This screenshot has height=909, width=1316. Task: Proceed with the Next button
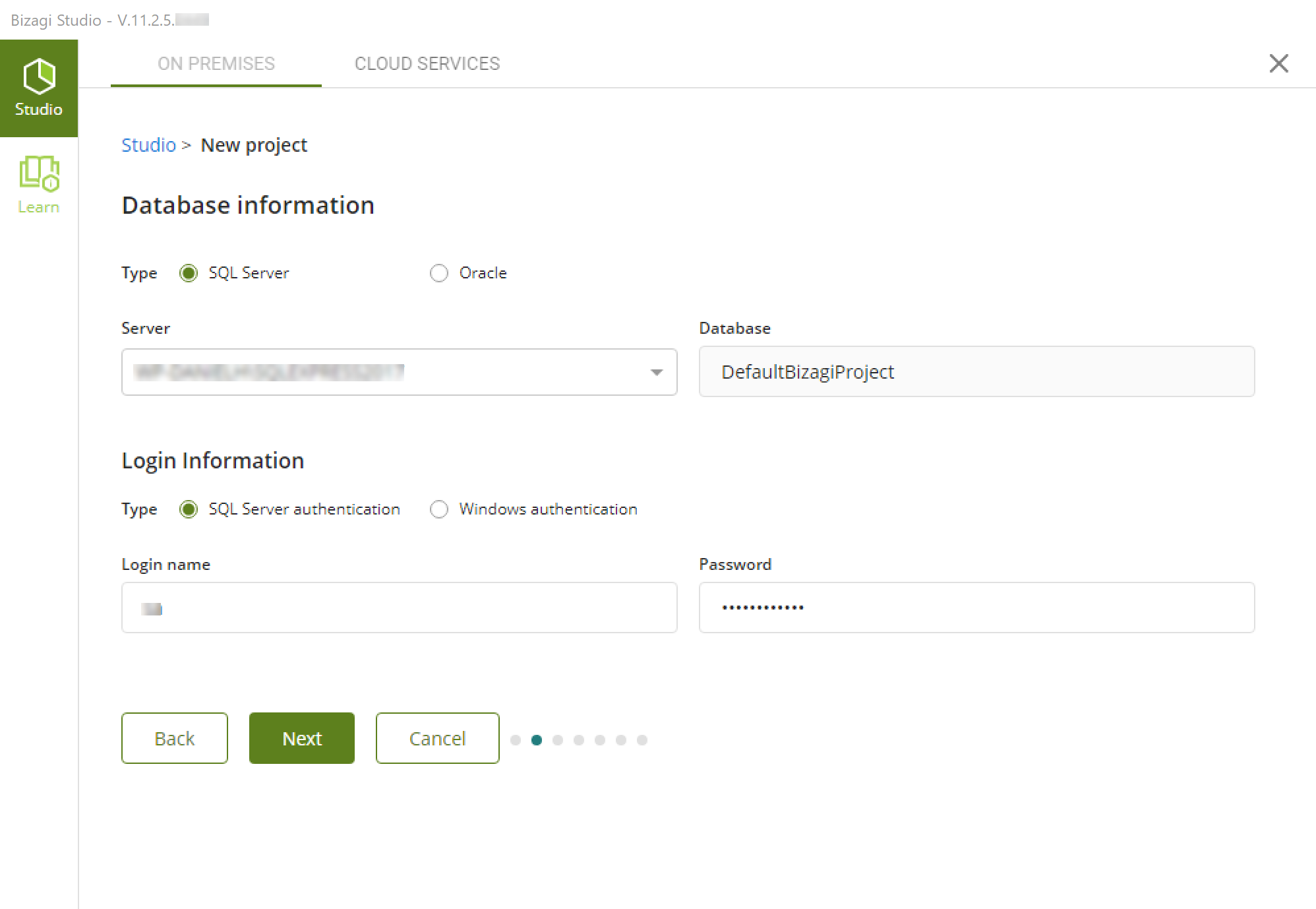(302, 738)
